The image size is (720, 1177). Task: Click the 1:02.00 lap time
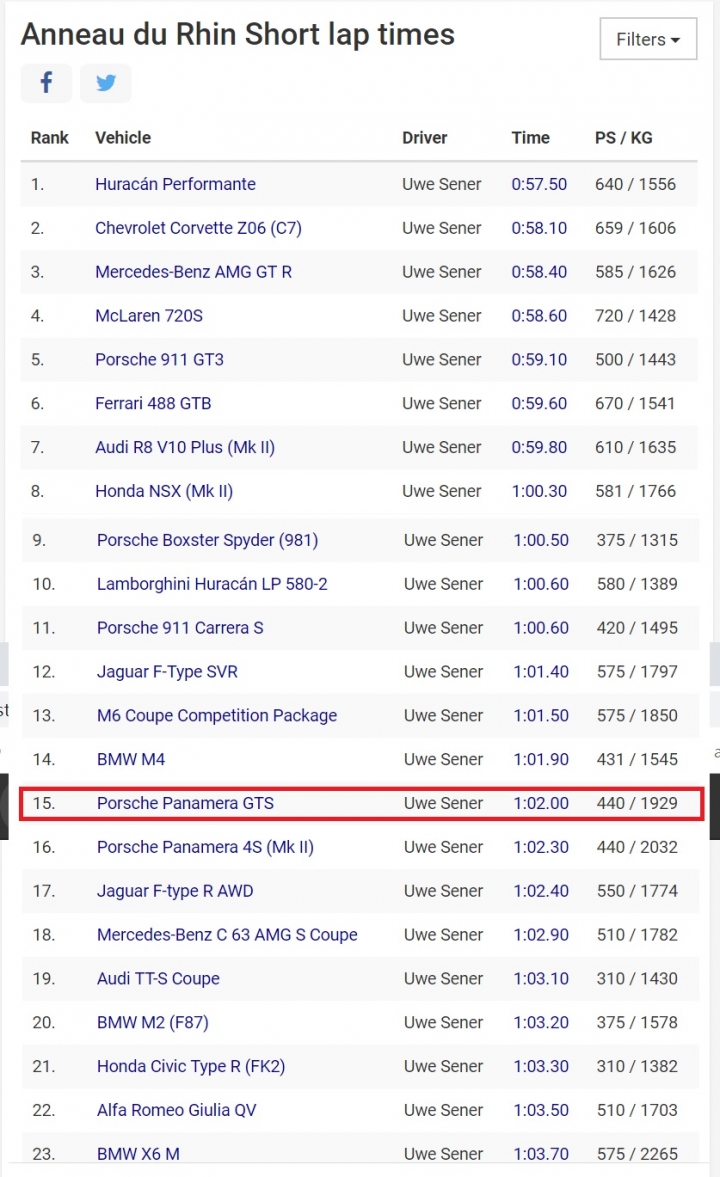click(x=541, y=803)
